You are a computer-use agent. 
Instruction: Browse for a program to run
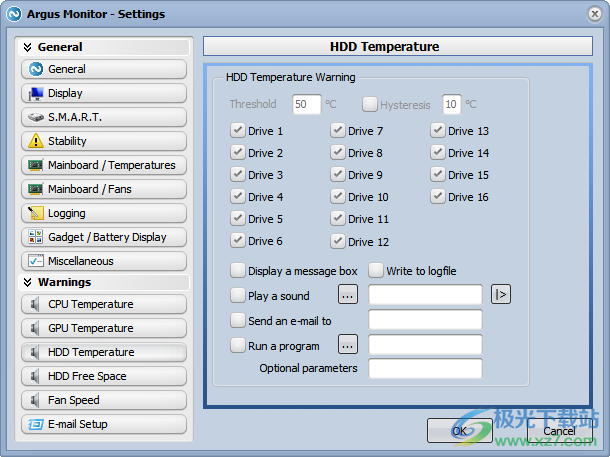(x=347, y=346)
